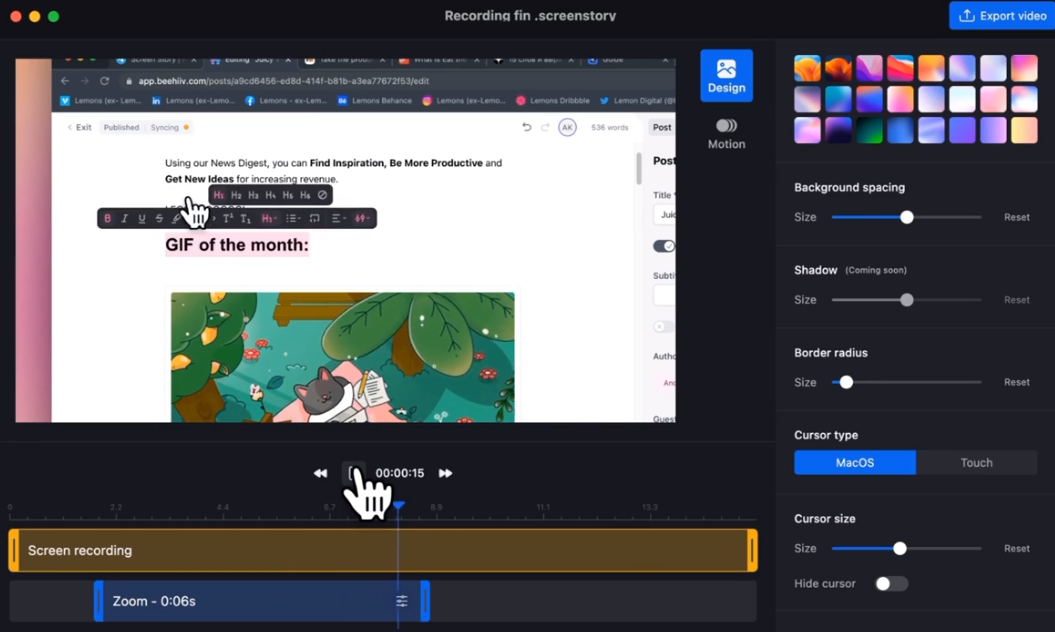1055x632 pixels.
Task: Open the Design panel
Action: [x=726, y=76]
